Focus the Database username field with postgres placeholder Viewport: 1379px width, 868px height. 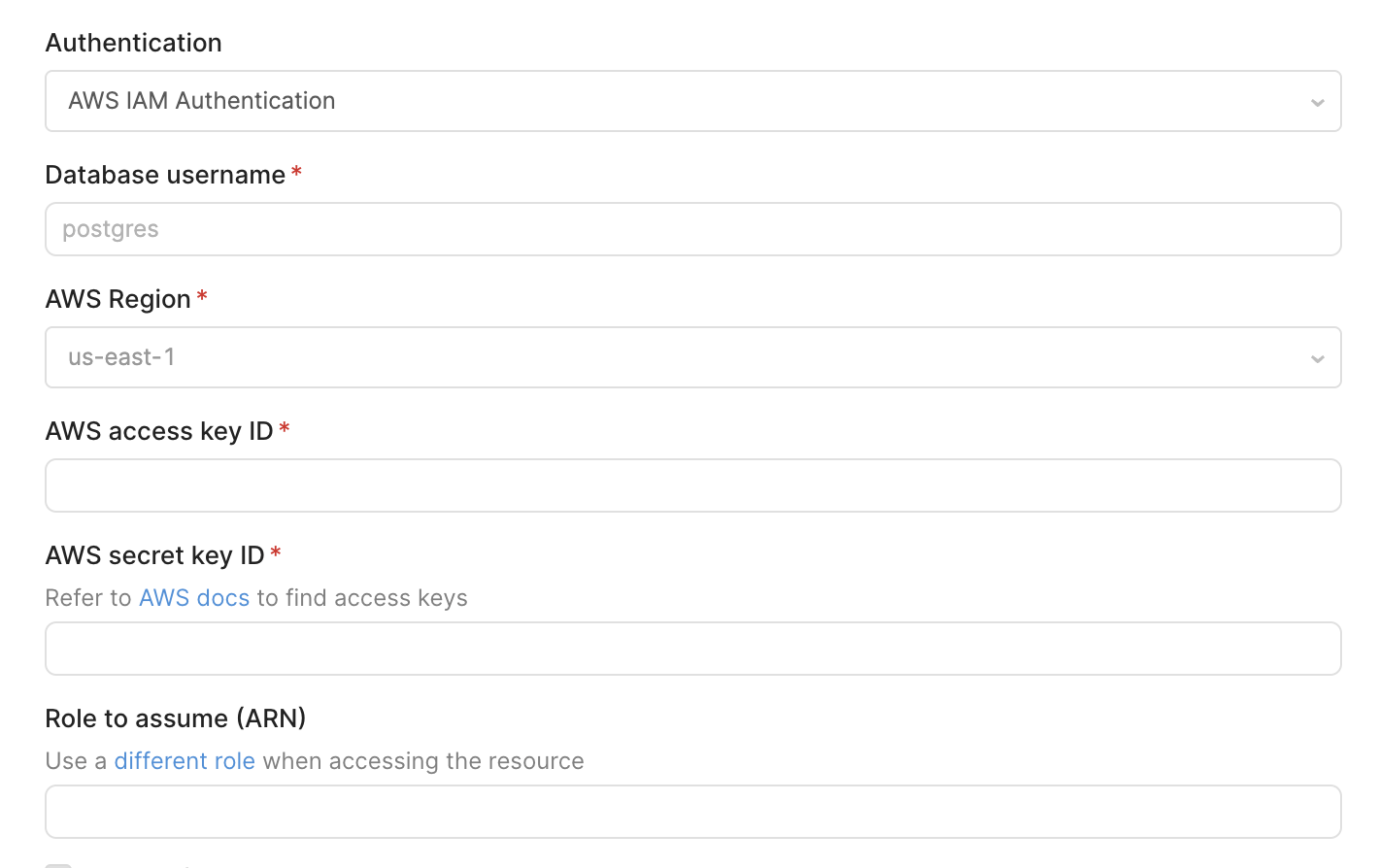[692, 229]
